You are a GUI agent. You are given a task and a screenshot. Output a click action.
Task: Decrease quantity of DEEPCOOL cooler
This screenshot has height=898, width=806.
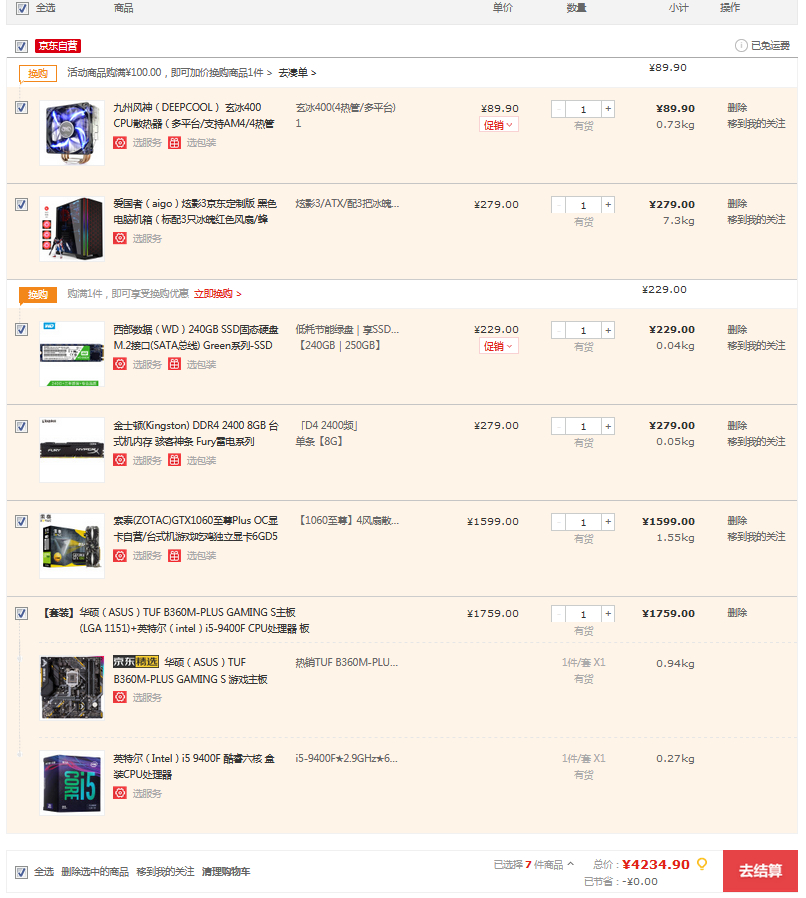coord(559,109)
